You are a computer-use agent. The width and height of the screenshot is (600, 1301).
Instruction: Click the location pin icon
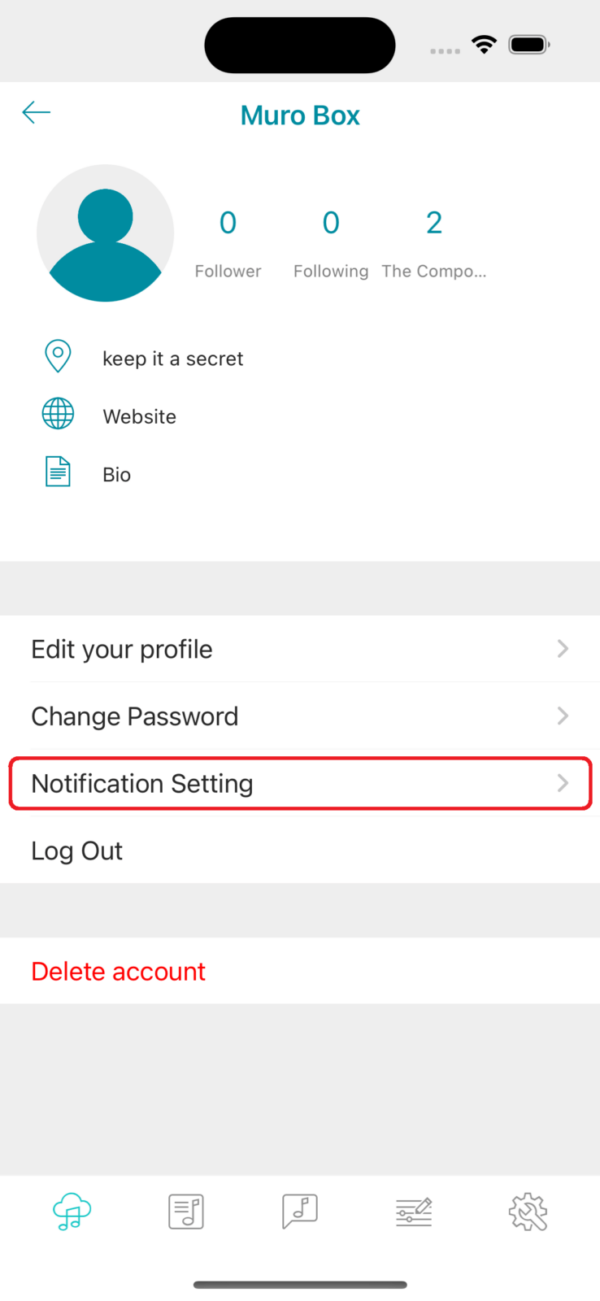click(58, 356)
